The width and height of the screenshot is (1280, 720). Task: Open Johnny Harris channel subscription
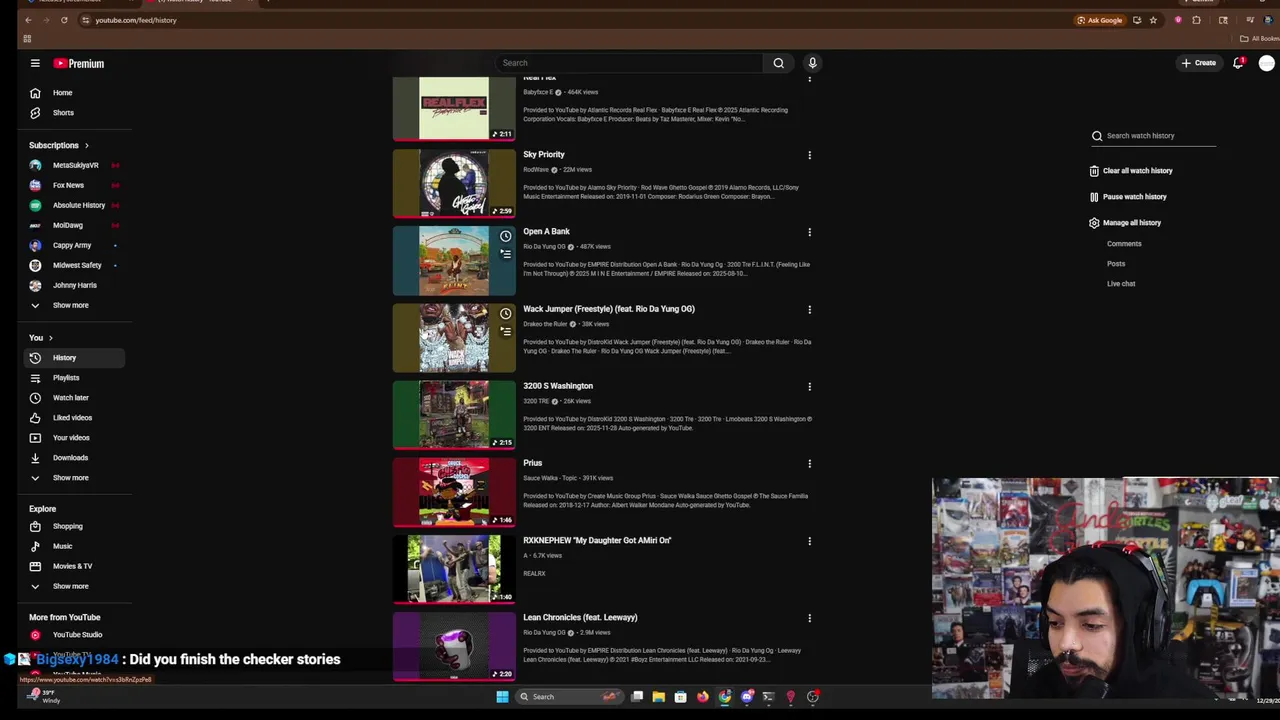tap(75, 285)
